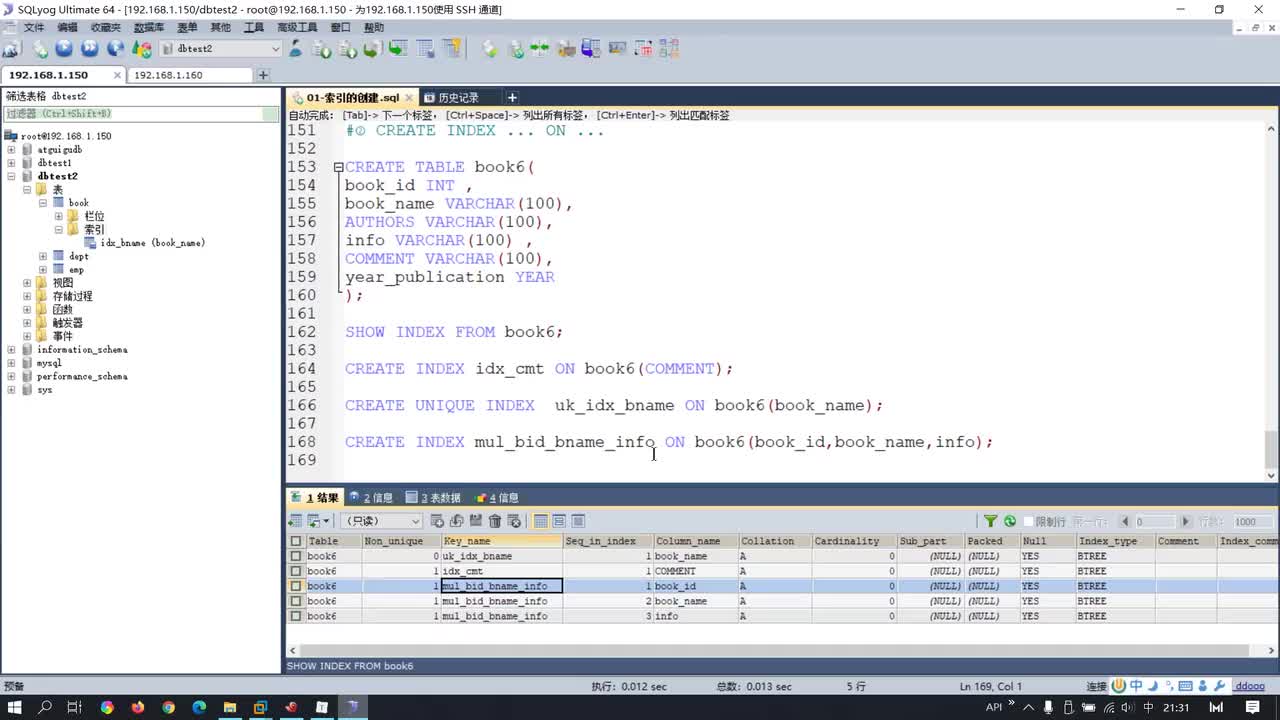This screenshot has height=720, width=1280.
Task: Open the dbtest2 database dropdown
Action: click(275, 48)
